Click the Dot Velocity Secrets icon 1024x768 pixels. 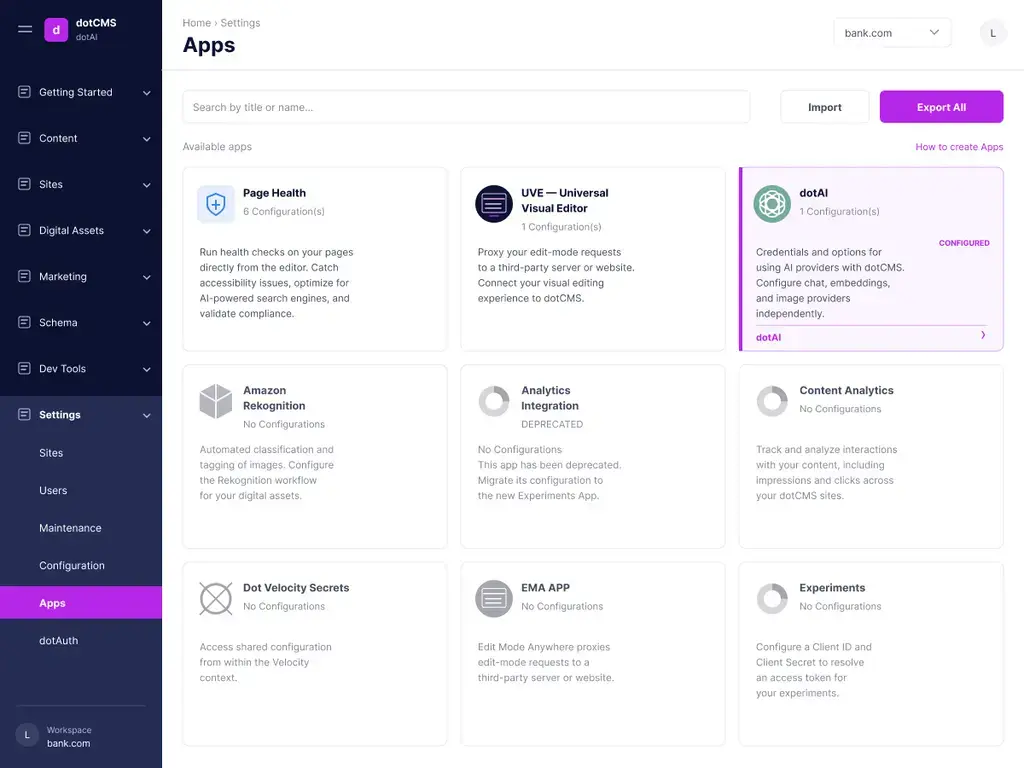216,598
